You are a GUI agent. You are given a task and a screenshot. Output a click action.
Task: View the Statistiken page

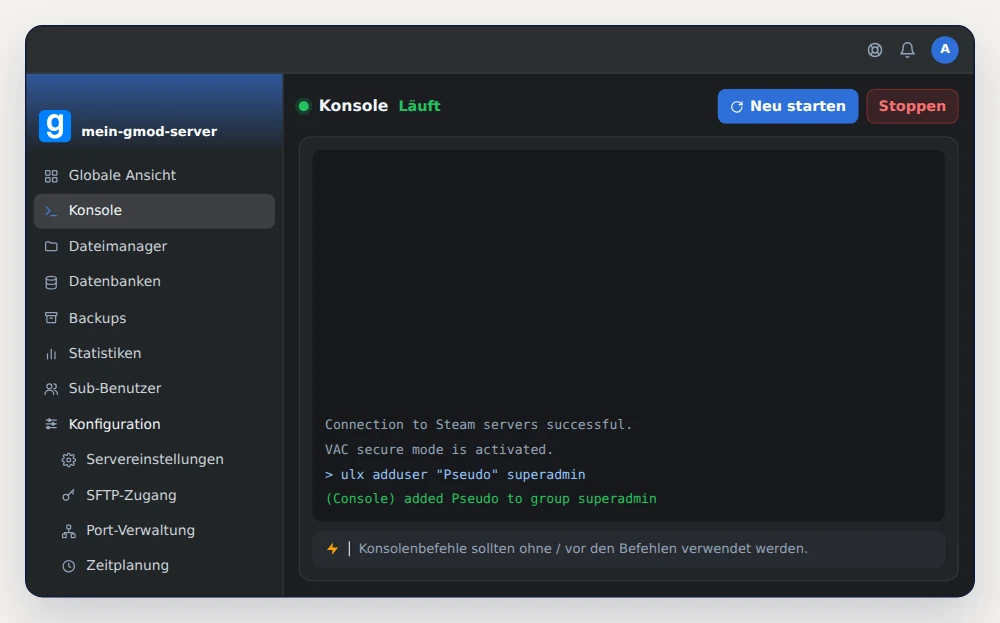(154, 353)
